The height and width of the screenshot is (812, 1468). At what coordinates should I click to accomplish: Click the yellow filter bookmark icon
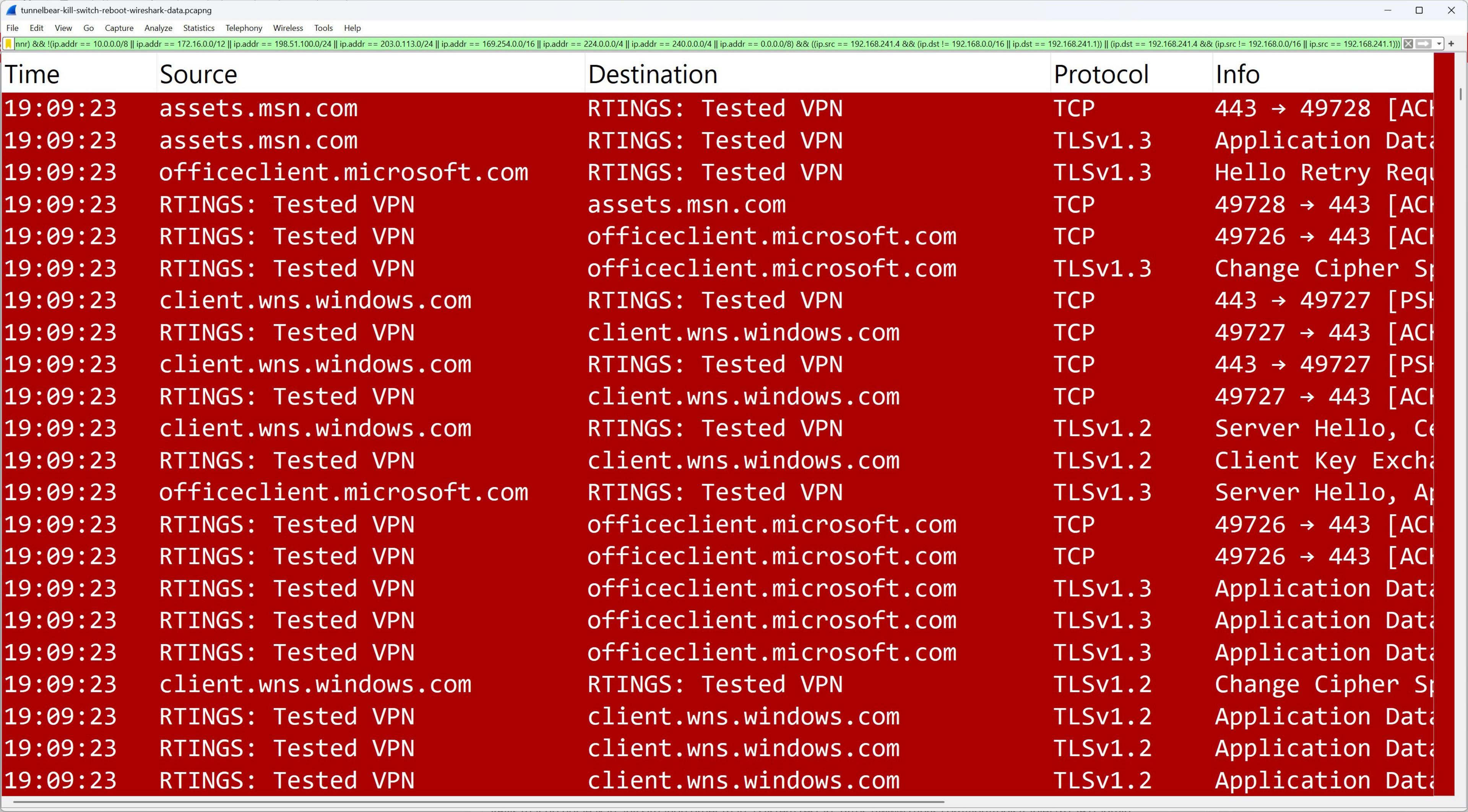8,44
